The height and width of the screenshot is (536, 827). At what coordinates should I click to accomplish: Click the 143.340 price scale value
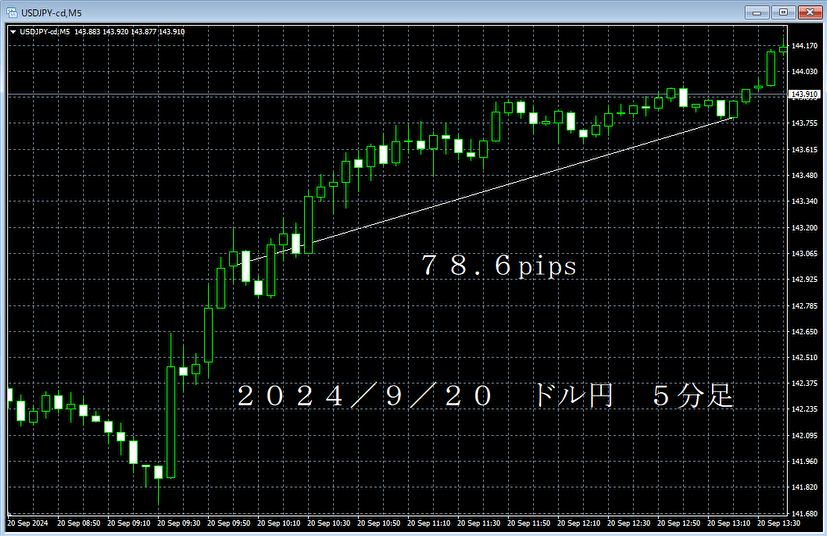804,202
